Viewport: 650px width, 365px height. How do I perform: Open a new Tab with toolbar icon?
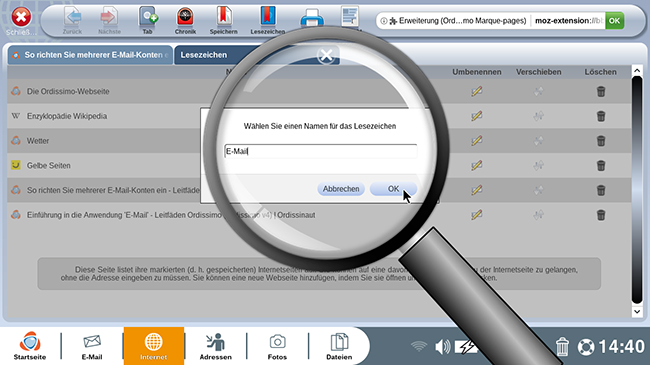coord(148,20)
